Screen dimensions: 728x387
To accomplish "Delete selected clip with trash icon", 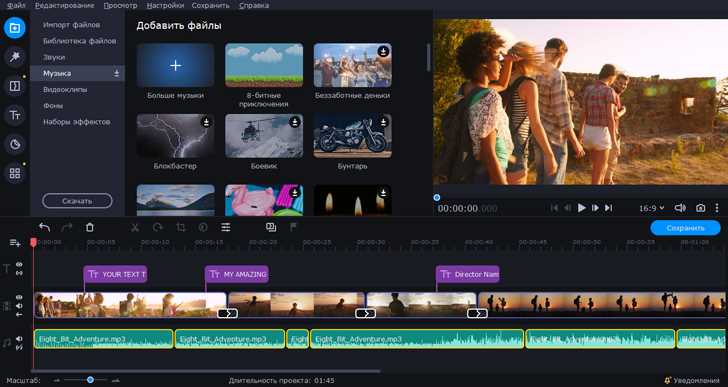I will click(x=90, y=227).
